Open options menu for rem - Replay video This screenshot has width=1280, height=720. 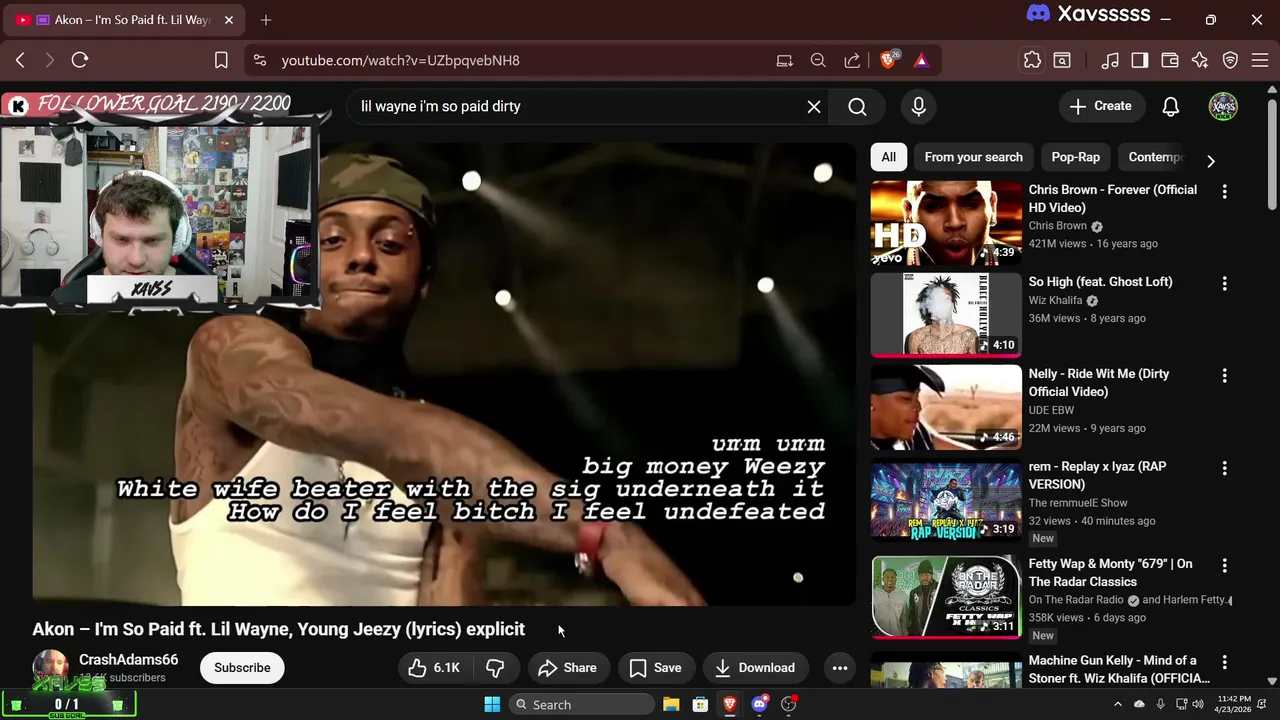click(x=1224, y=468)
